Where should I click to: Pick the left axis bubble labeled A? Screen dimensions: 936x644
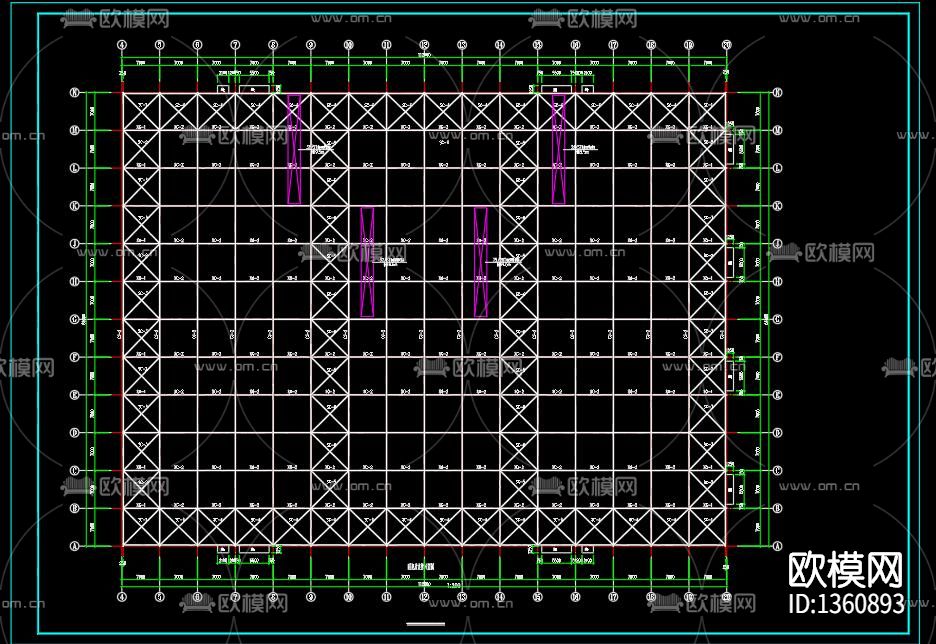75,546
